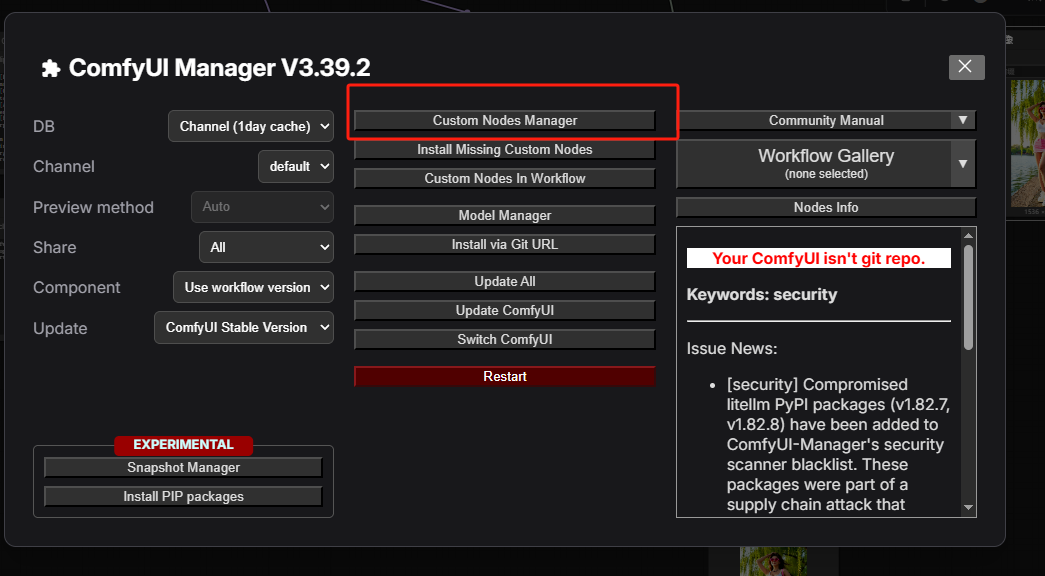
Task: Click the Update All button
Action: pyautogui.click(x=505, y=281)
